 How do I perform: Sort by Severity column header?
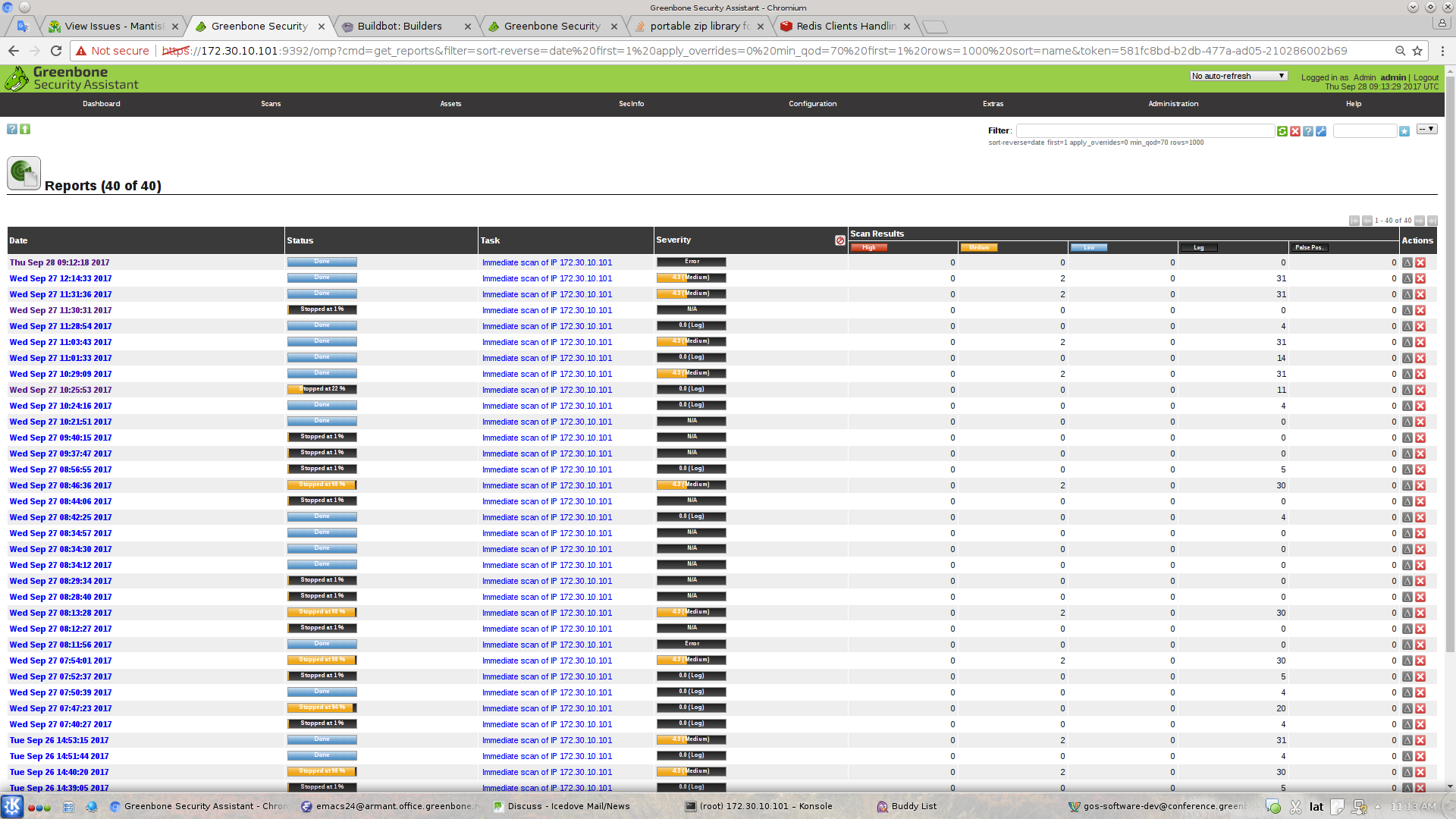[x=673, y=240]
